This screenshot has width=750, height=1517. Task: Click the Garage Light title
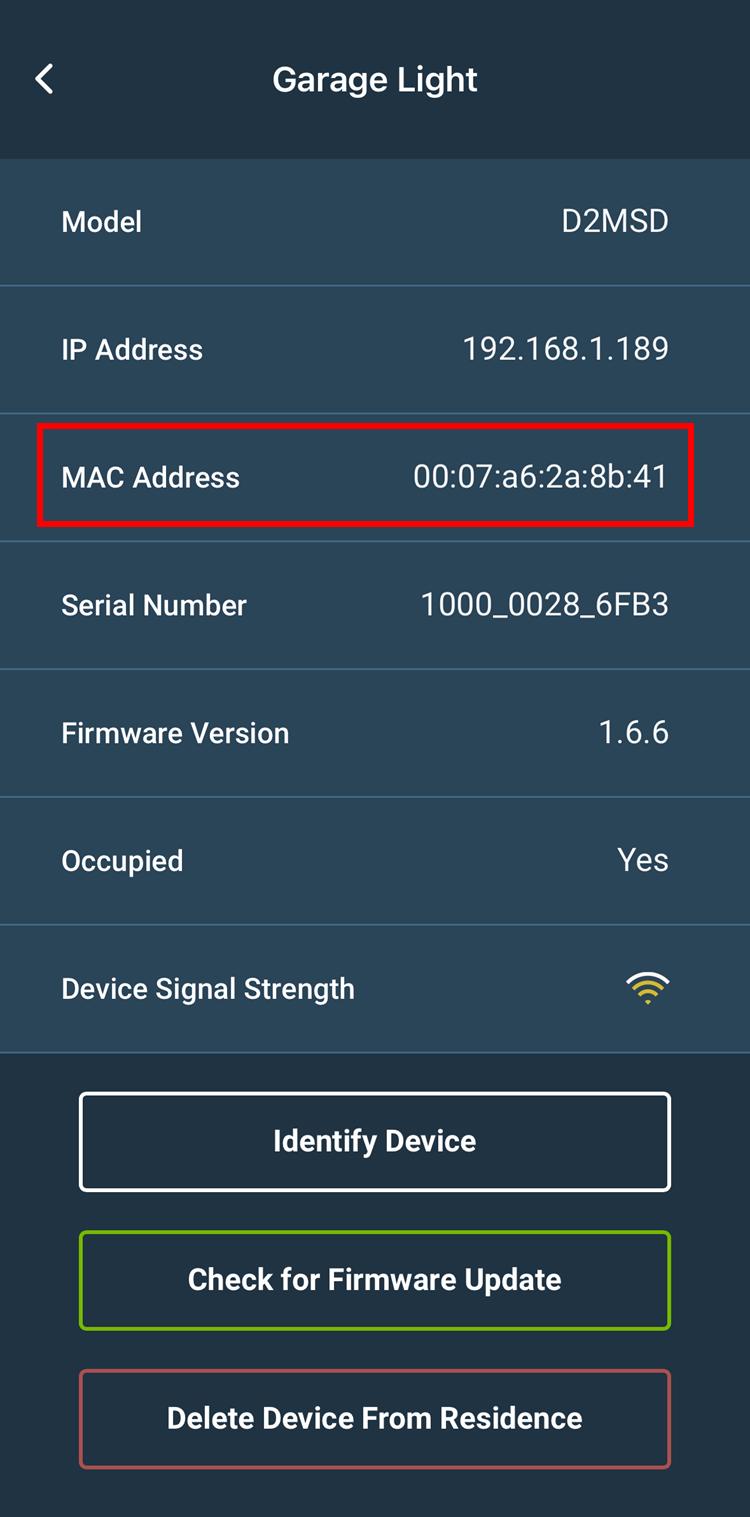[x=375, y=80]
